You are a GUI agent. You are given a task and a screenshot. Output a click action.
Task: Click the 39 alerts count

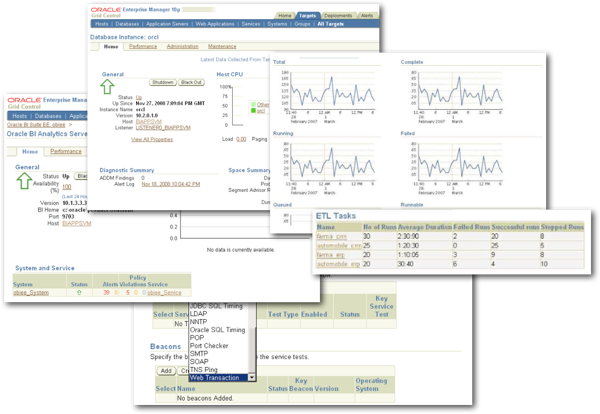106,293
